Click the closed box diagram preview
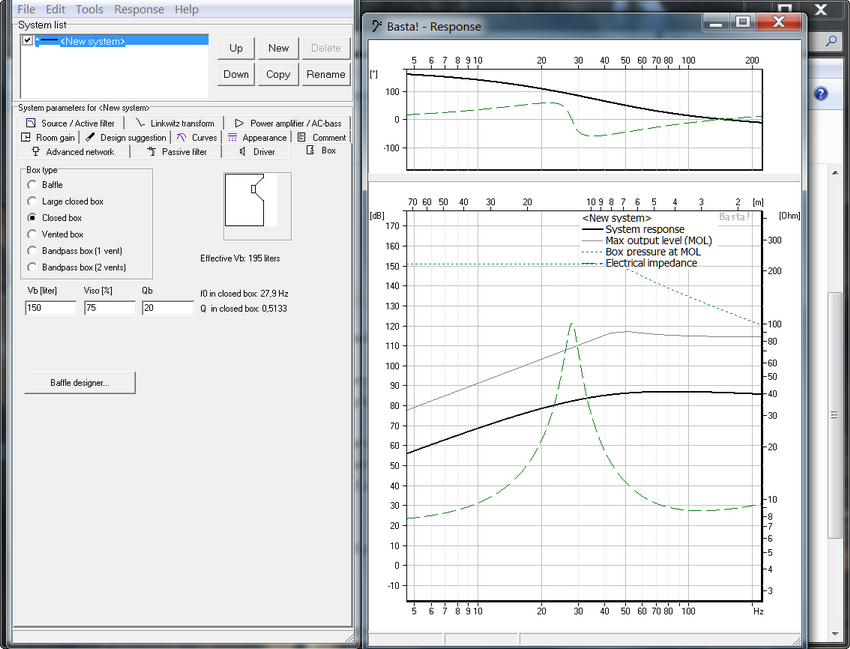 click(x=257, y=206)
